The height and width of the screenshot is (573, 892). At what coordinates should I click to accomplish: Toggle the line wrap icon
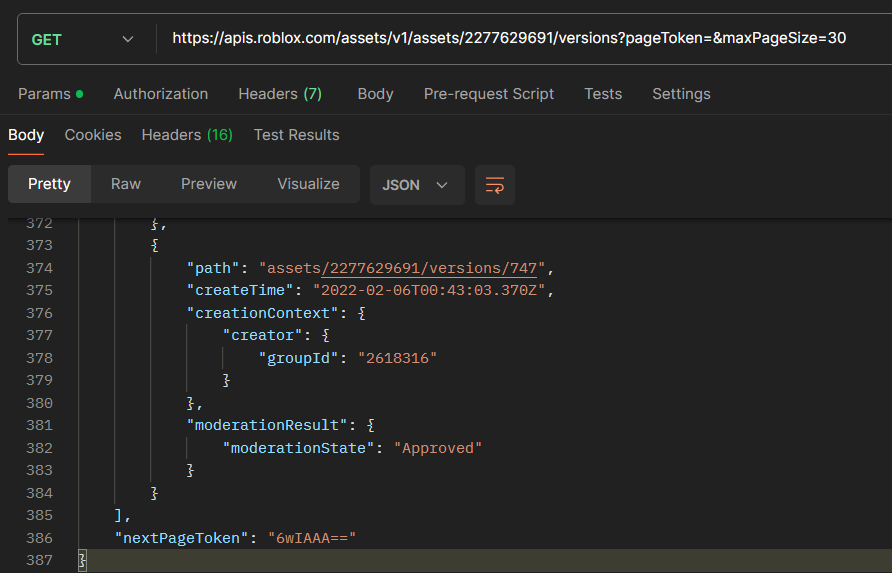[495, 185]
